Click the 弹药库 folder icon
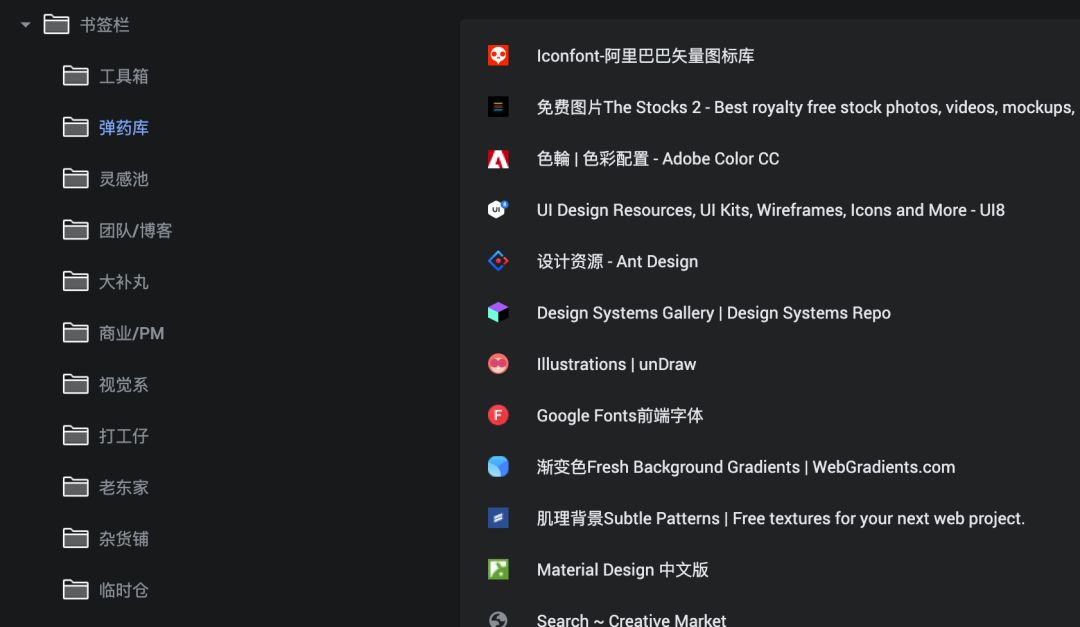The width and height of the screenshot is (1080, 627). [x=76, y=127]
